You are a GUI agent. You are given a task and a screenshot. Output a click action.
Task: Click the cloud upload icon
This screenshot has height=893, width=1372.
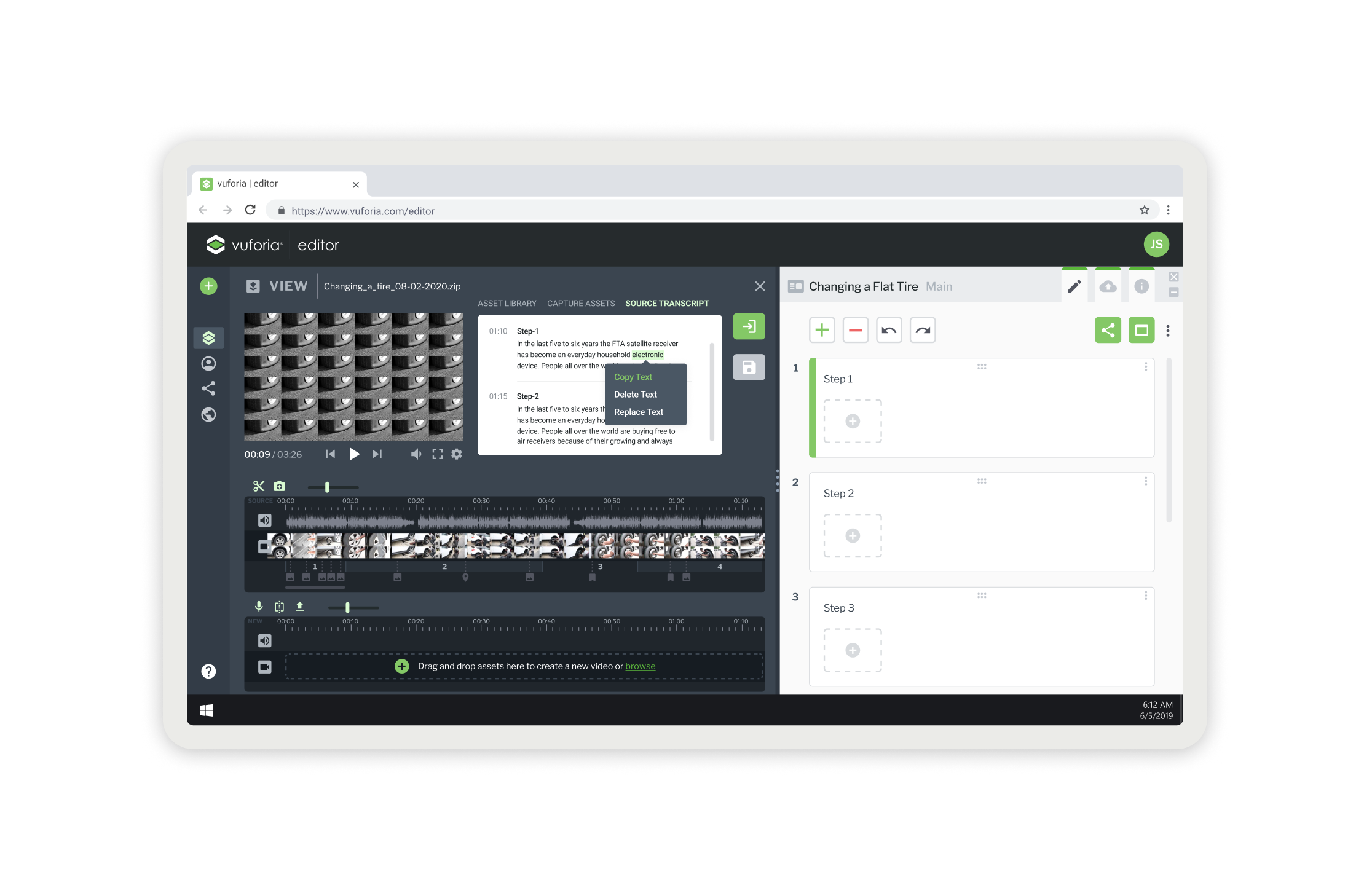point(1108,286)
